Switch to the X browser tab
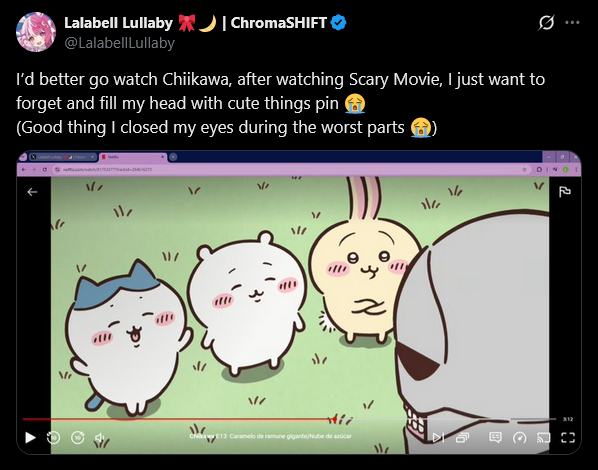This screenshot has width=598, height=470. [63, 157]
